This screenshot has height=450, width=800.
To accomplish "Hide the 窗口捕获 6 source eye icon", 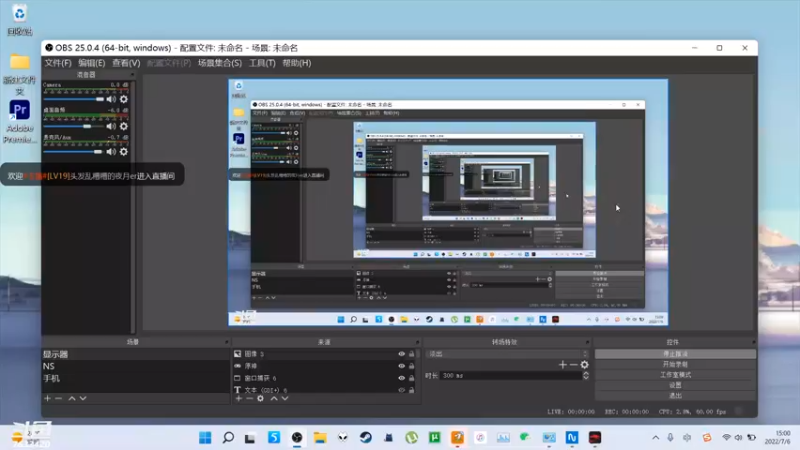I will (x=402, y=378).
